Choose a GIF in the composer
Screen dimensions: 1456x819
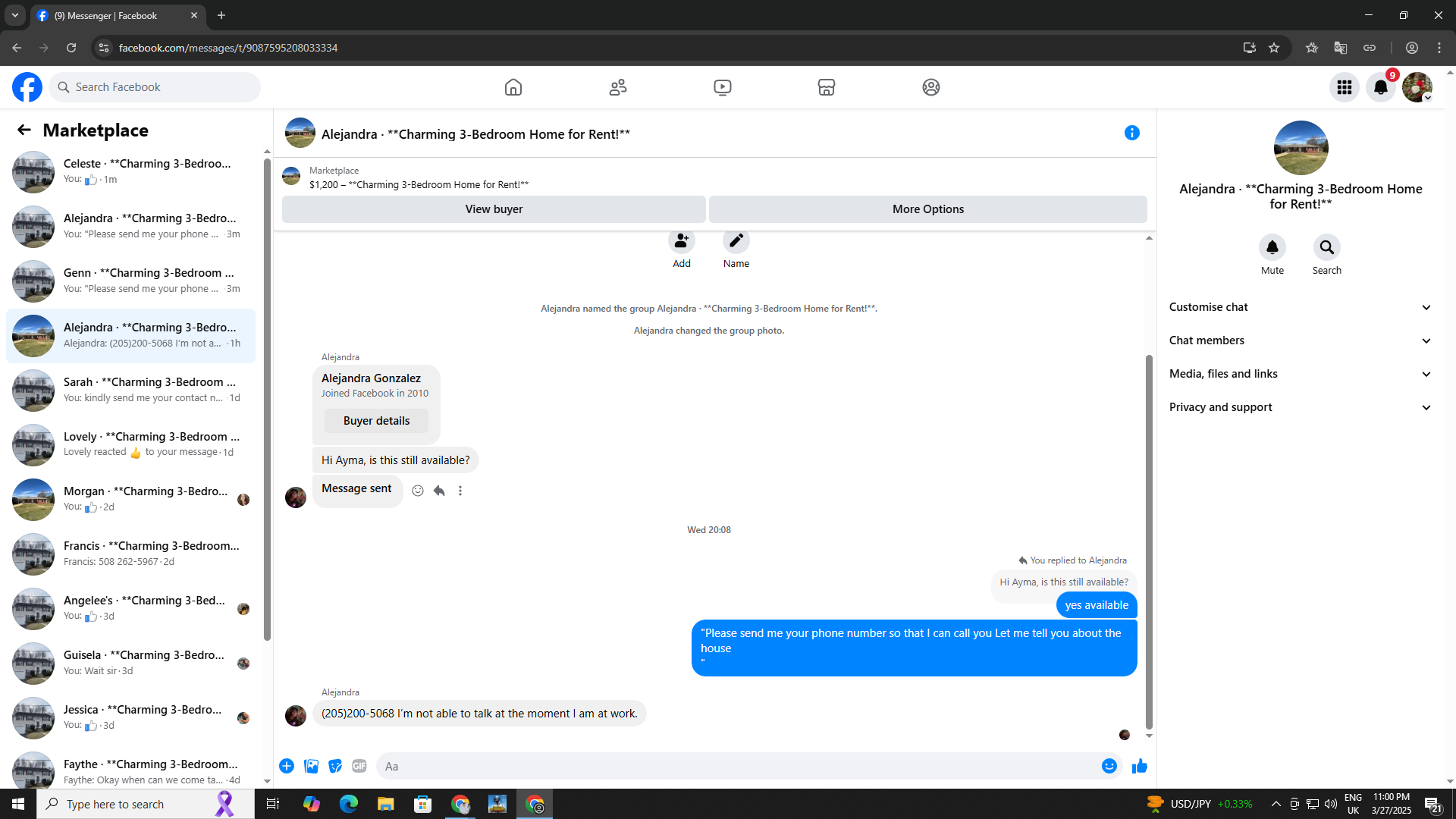pos(359,766)
